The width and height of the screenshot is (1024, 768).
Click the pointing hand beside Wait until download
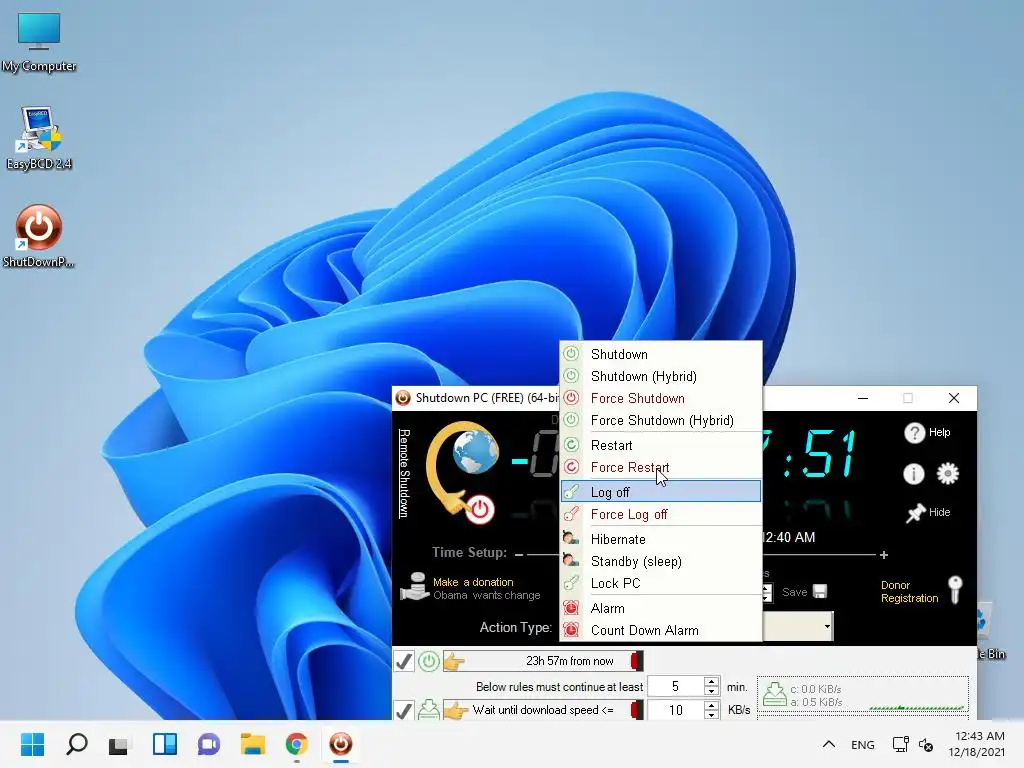pos(455,710)
